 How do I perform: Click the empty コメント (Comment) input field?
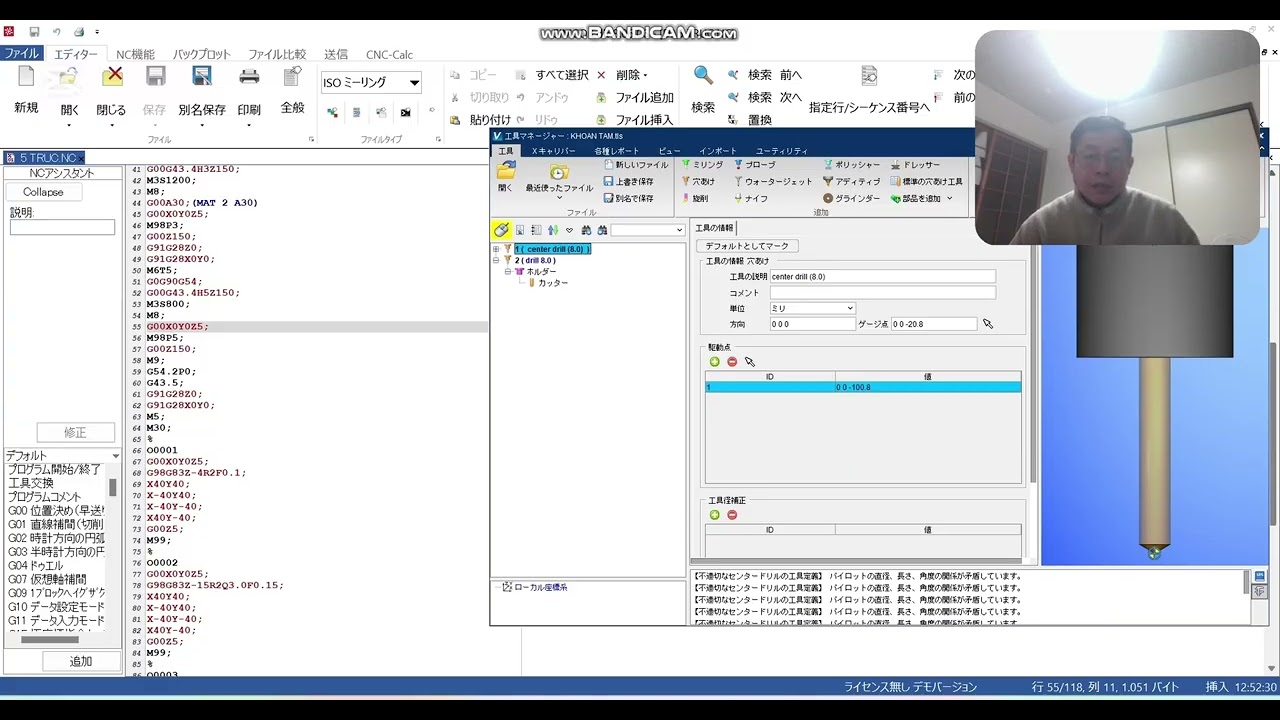tap(883, 292)
